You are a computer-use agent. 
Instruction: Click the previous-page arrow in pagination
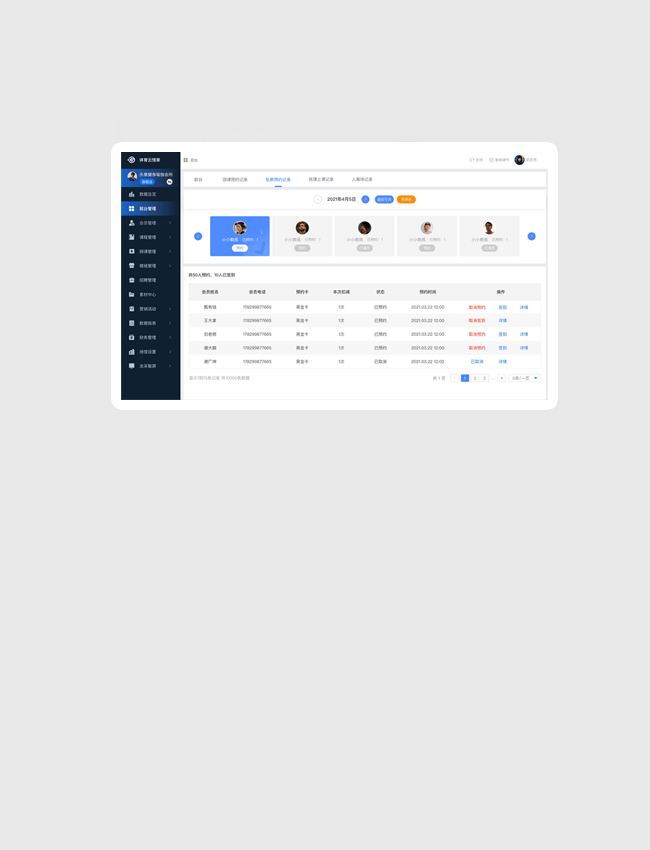click(455, 378)
